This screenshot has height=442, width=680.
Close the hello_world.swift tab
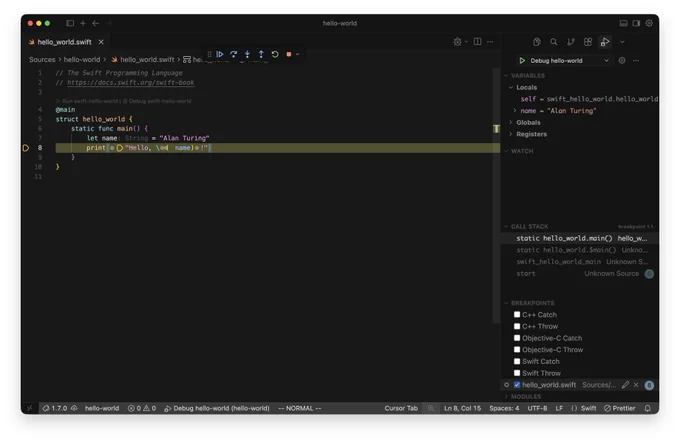pyautogui.click(x=101, y=42)
